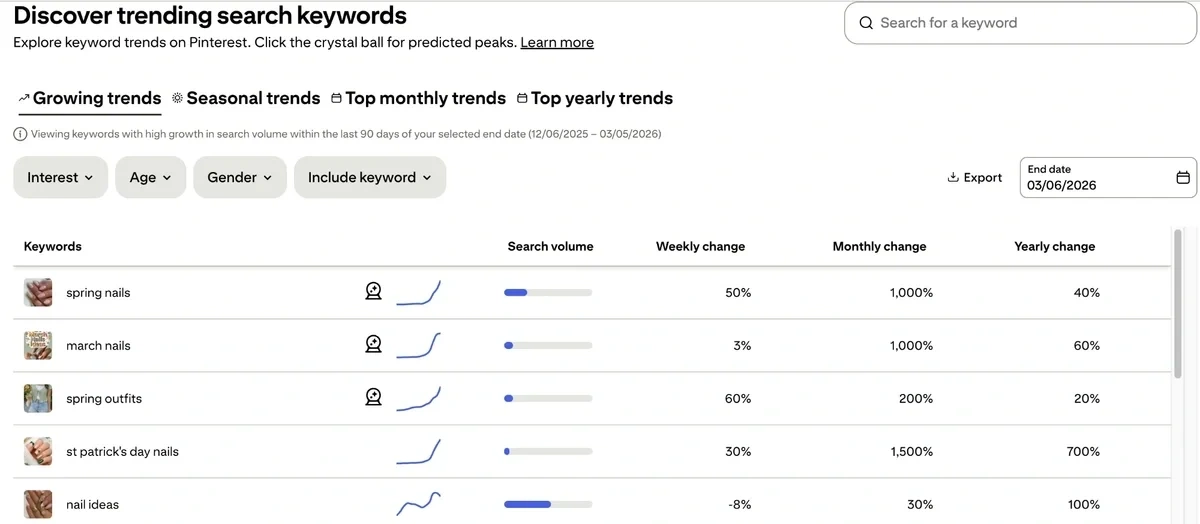Screen dimensions: 1200x524
Task: Click the march nails thumbnail image
Action: (x=38, y=345)
